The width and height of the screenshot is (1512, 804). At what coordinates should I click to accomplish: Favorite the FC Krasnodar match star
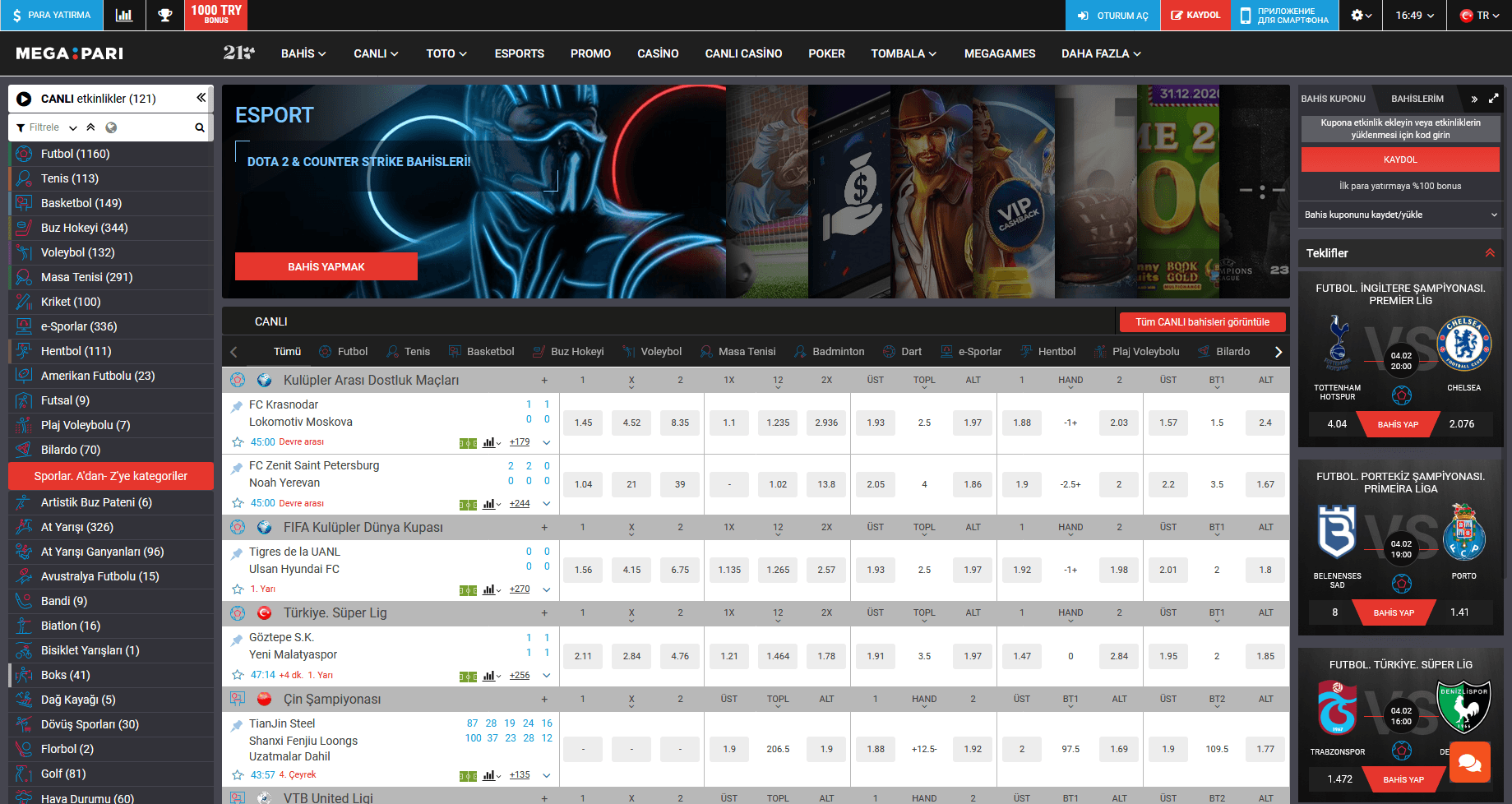tap(238, 442)
